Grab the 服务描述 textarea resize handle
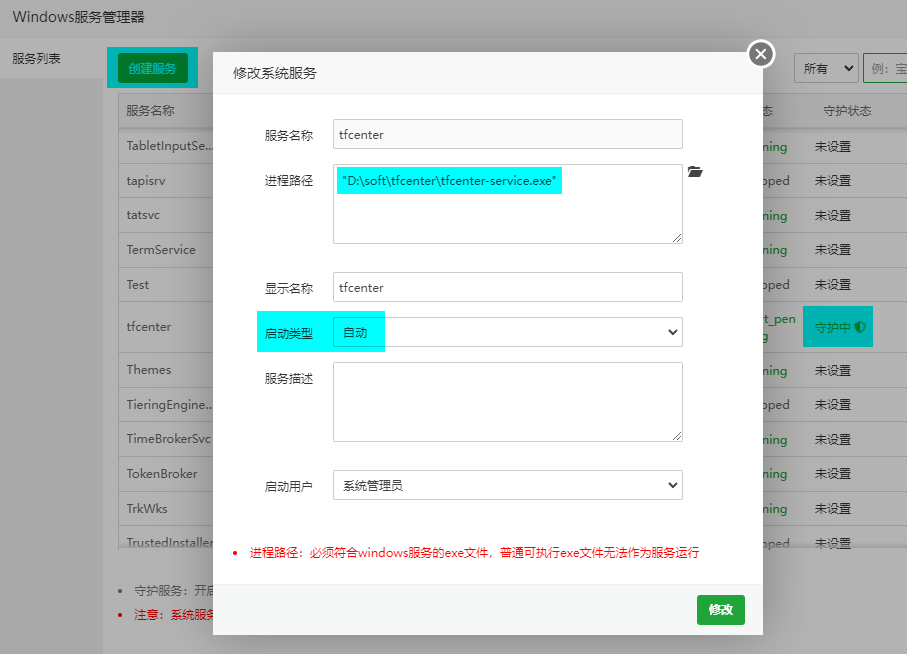Viewport: 907px width, 654px height. tap(677, 436)
